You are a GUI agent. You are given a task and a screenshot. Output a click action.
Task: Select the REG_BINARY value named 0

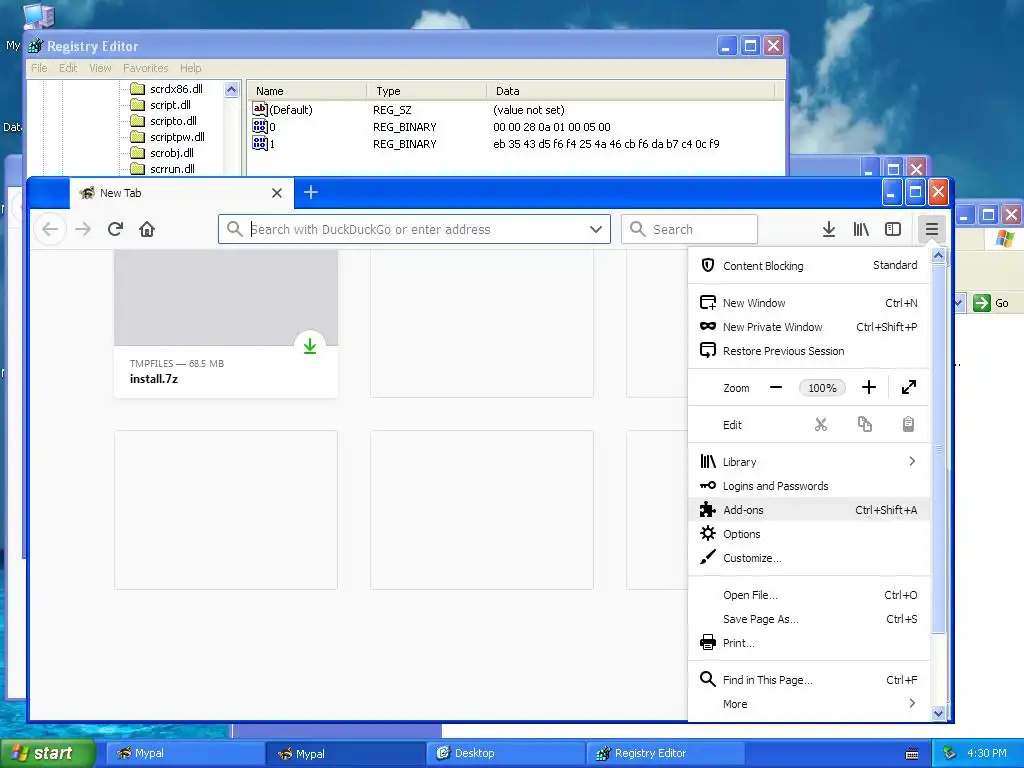272,127
